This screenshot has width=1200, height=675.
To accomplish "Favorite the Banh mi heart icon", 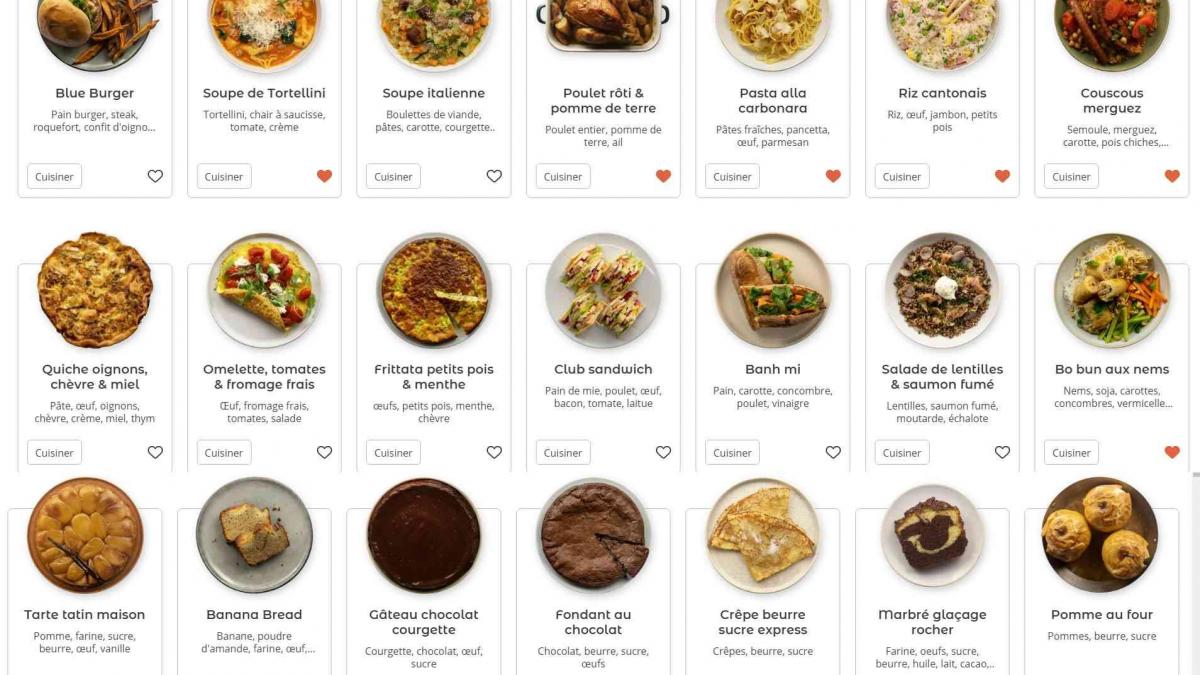I will pyautogui.click(x=833, y=452).
